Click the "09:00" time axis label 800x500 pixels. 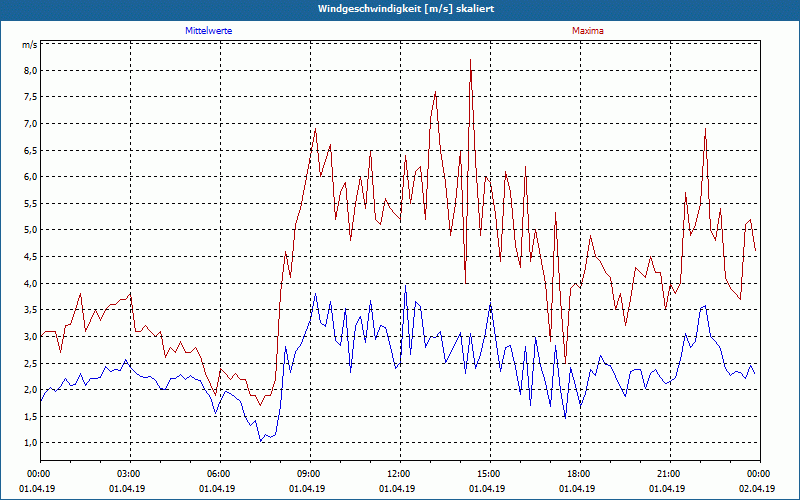click(x=310, y=474)
